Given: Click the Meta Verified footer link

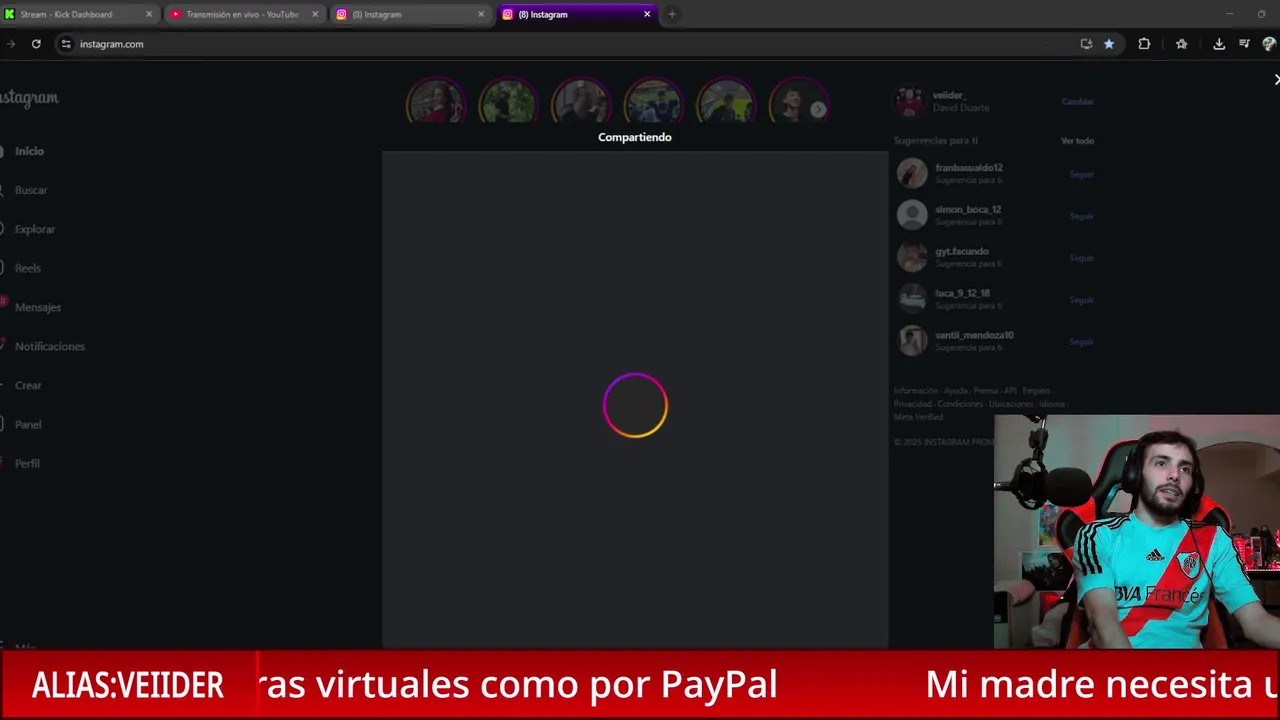Looking at the screenshot, I should (918, 417).
